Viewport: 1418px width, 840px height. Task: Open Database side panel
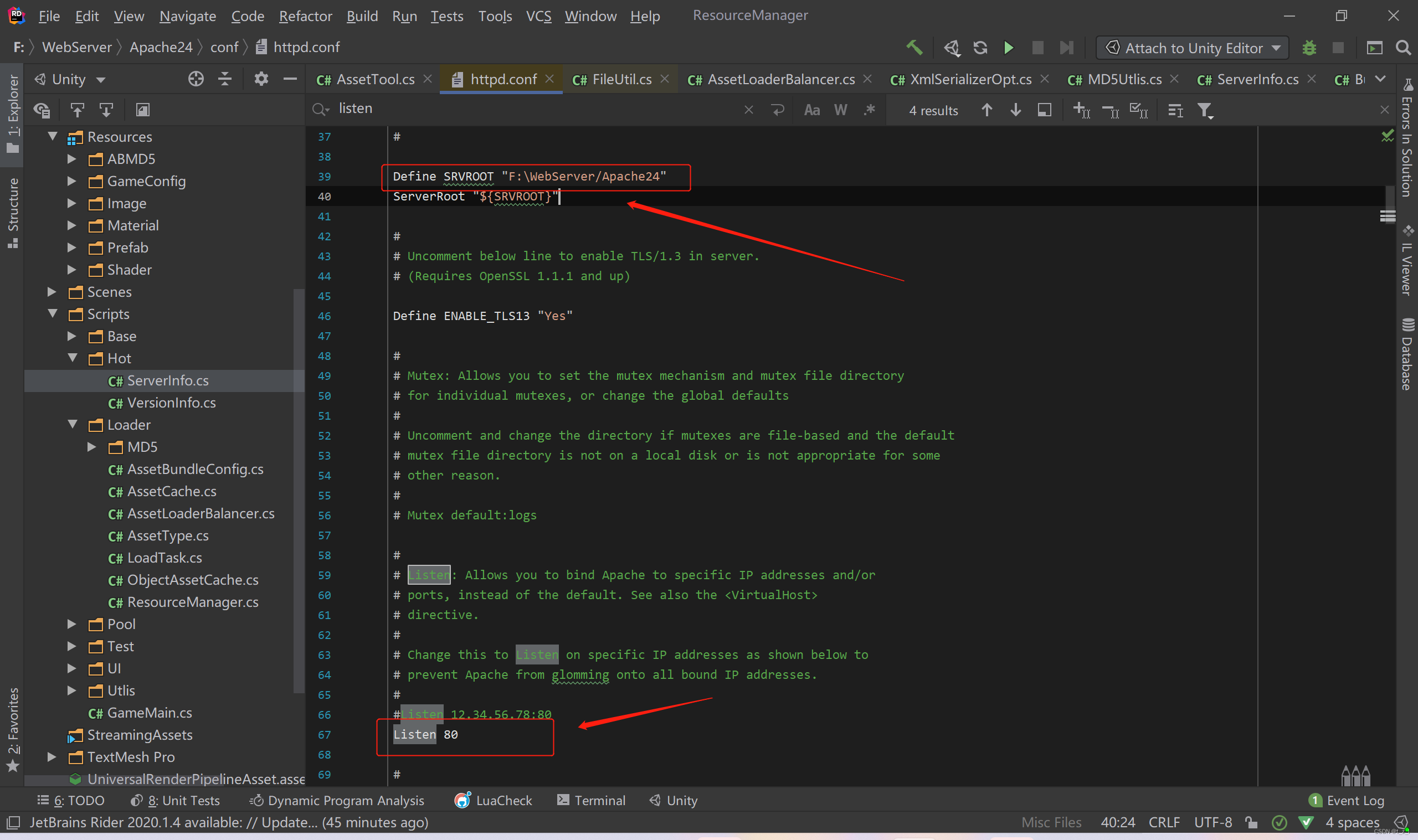coord(1407,354)
